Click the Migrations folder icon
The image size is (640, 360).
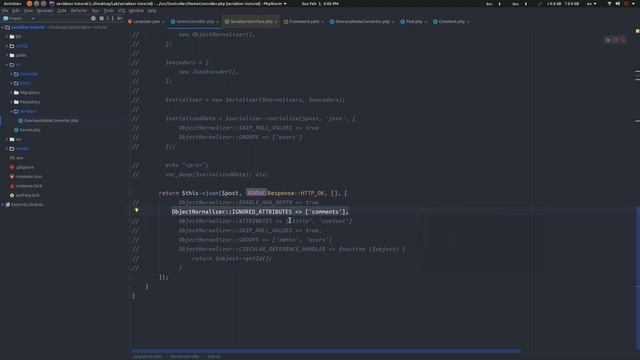click(16, 93)
